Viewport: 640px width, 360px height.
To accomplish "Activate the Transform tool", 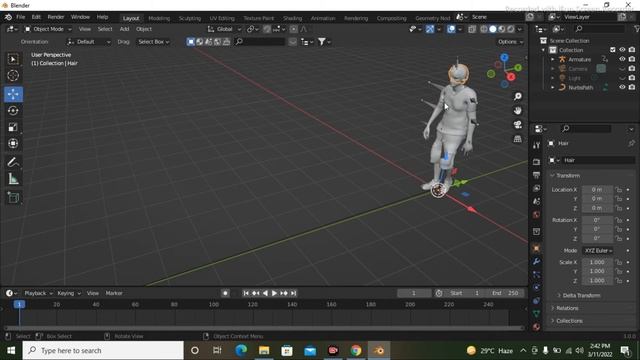I will pos(13,143).
